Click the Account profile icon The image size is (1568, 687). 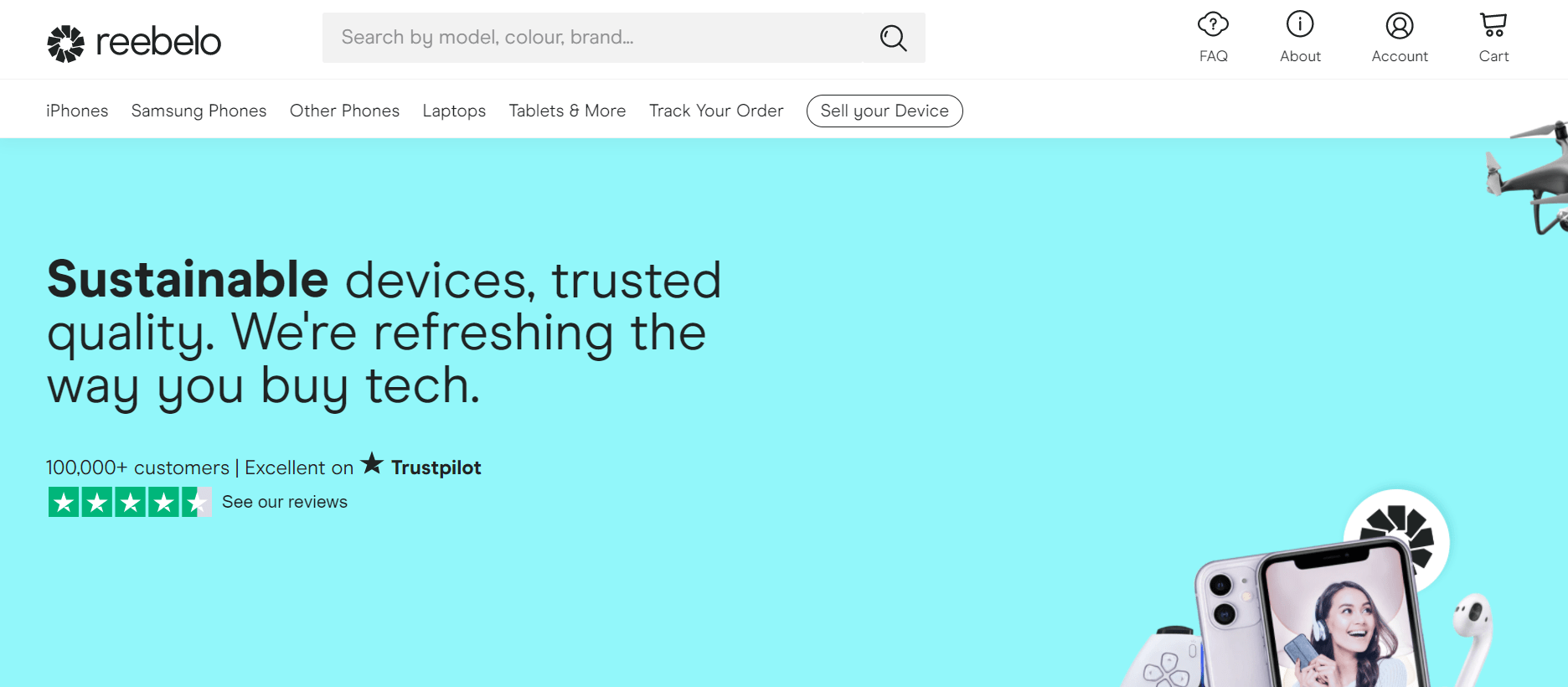click(1399, 24)
